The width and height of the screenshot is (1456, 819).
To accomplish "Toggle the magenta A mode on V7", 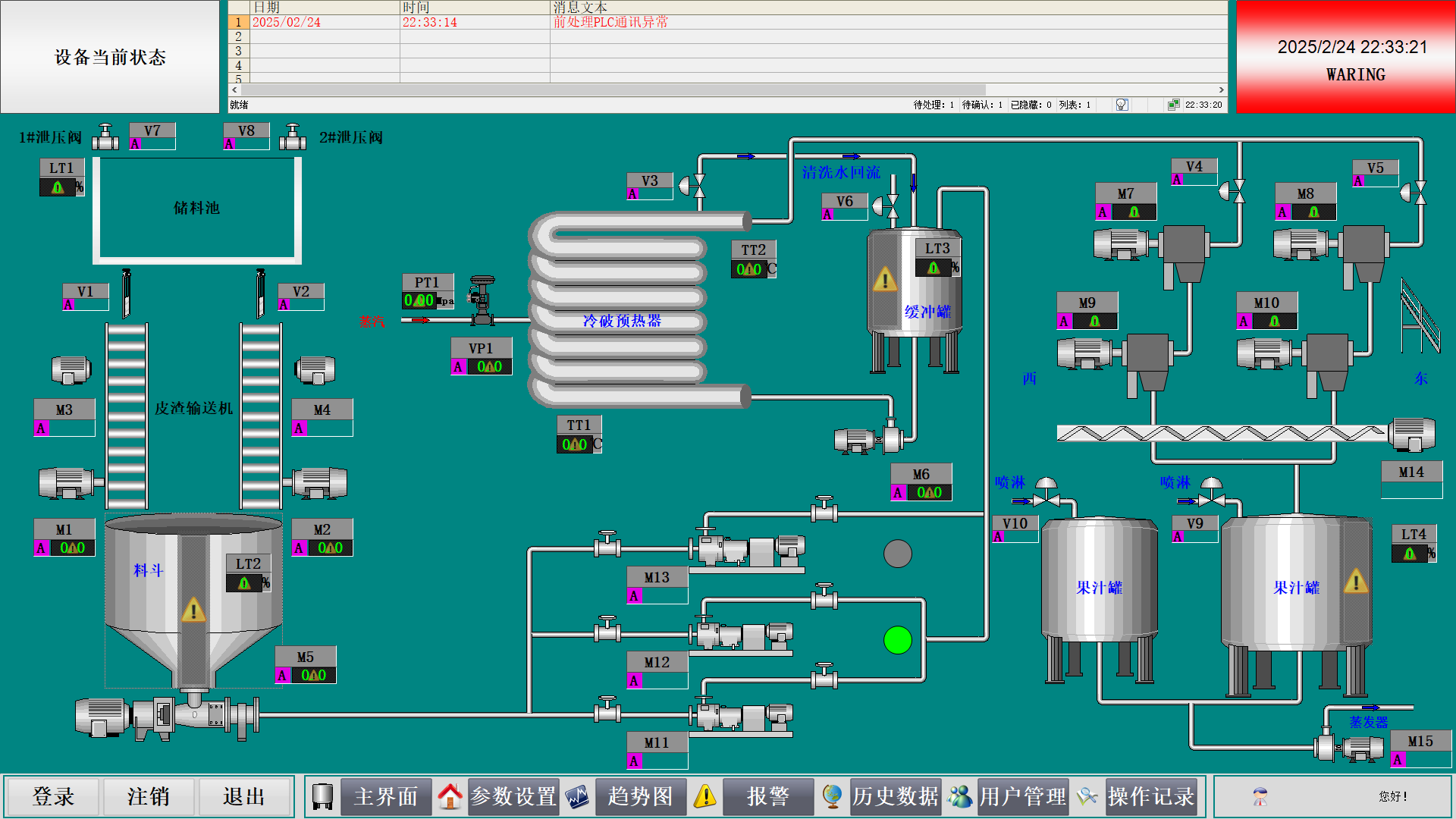I will [135, 144].
